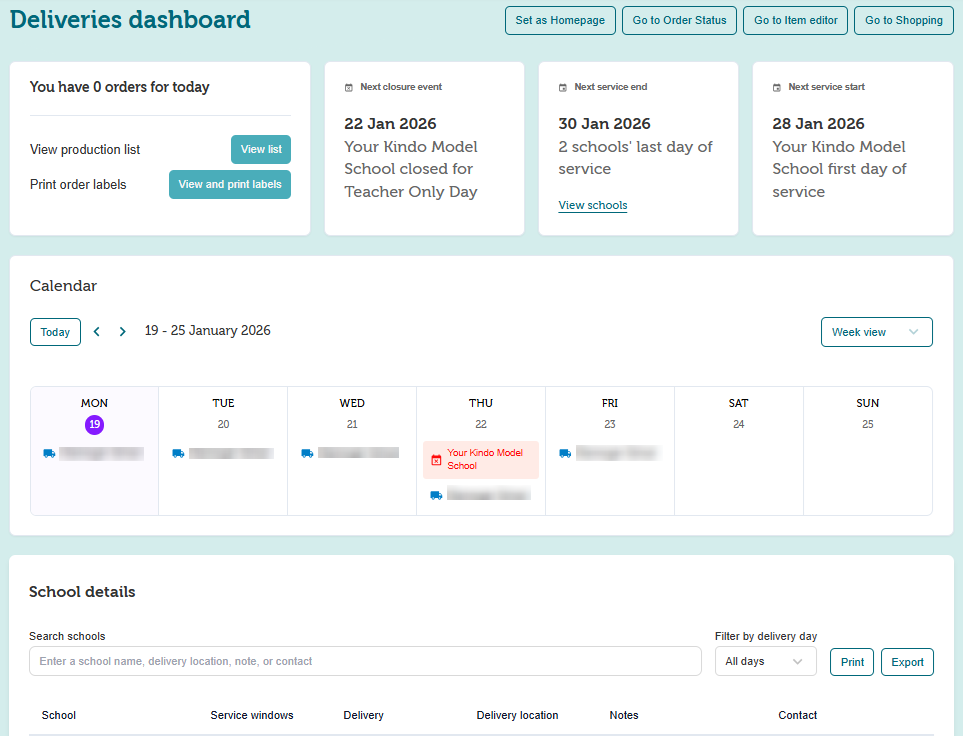Go to previous week with left chevron

click(x=97, y=332)
